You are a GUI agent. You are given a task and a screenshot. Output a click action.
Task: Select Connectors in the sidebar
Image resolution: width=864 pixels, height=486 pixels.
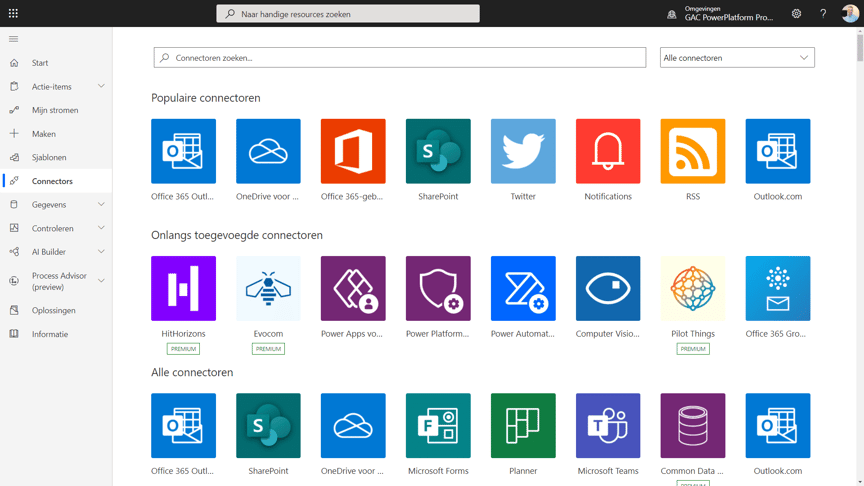pyautogui.click(x=56, y=181)
